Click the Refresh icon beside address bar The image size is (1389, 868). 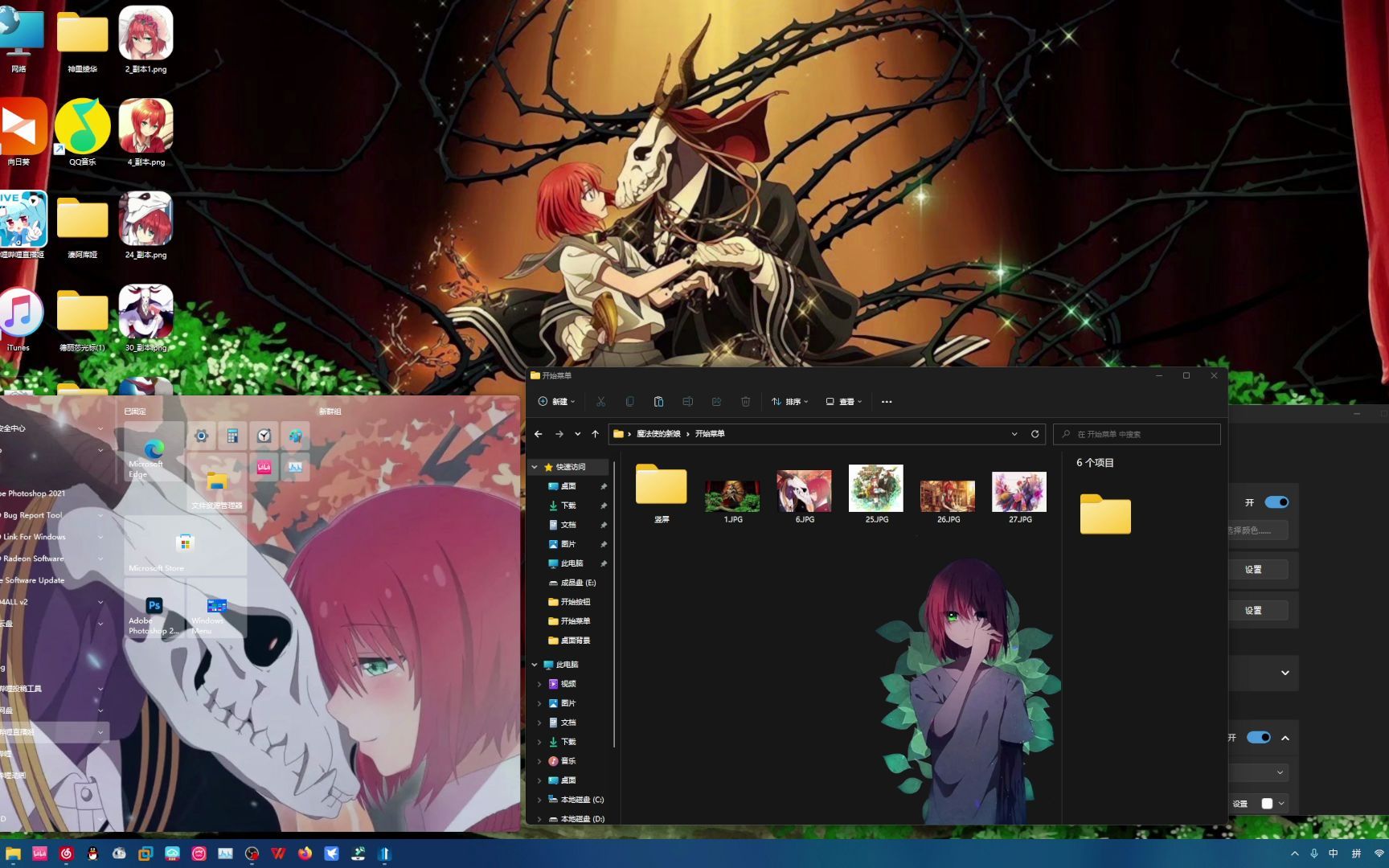(x=1035, y=434)
